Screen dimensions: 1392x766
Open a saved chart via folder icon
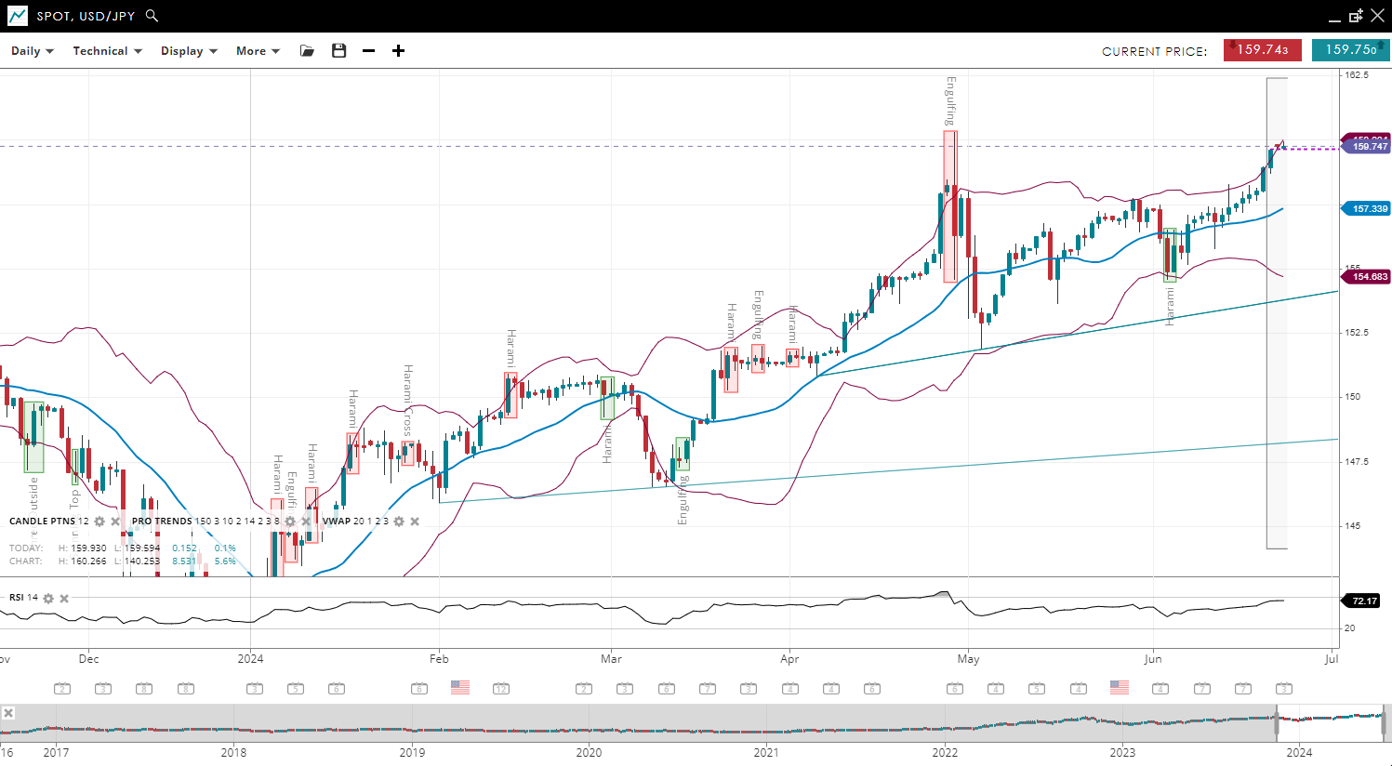coord(307,51)
